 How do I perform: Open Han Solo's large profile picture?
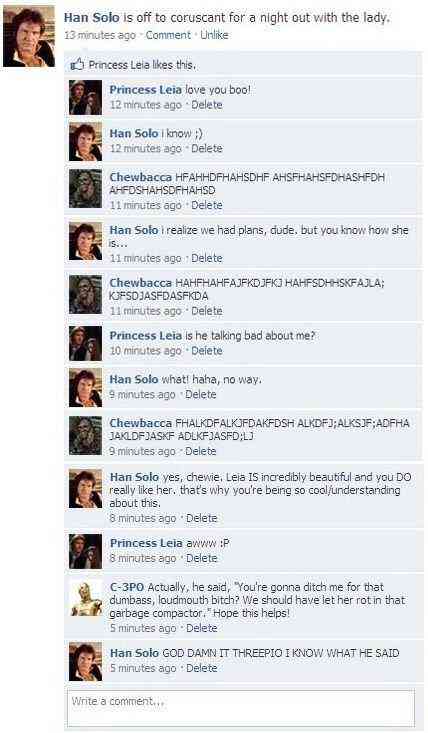29,37
